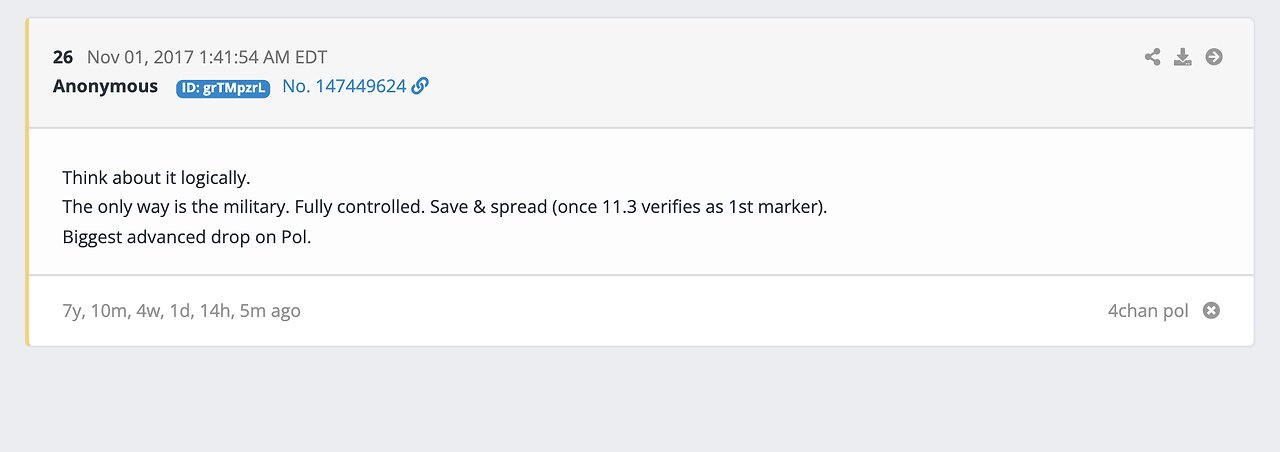Click the empty gray header area of post card
The height and width of the screenshot is (452, 1280).
tap(750, 72)
